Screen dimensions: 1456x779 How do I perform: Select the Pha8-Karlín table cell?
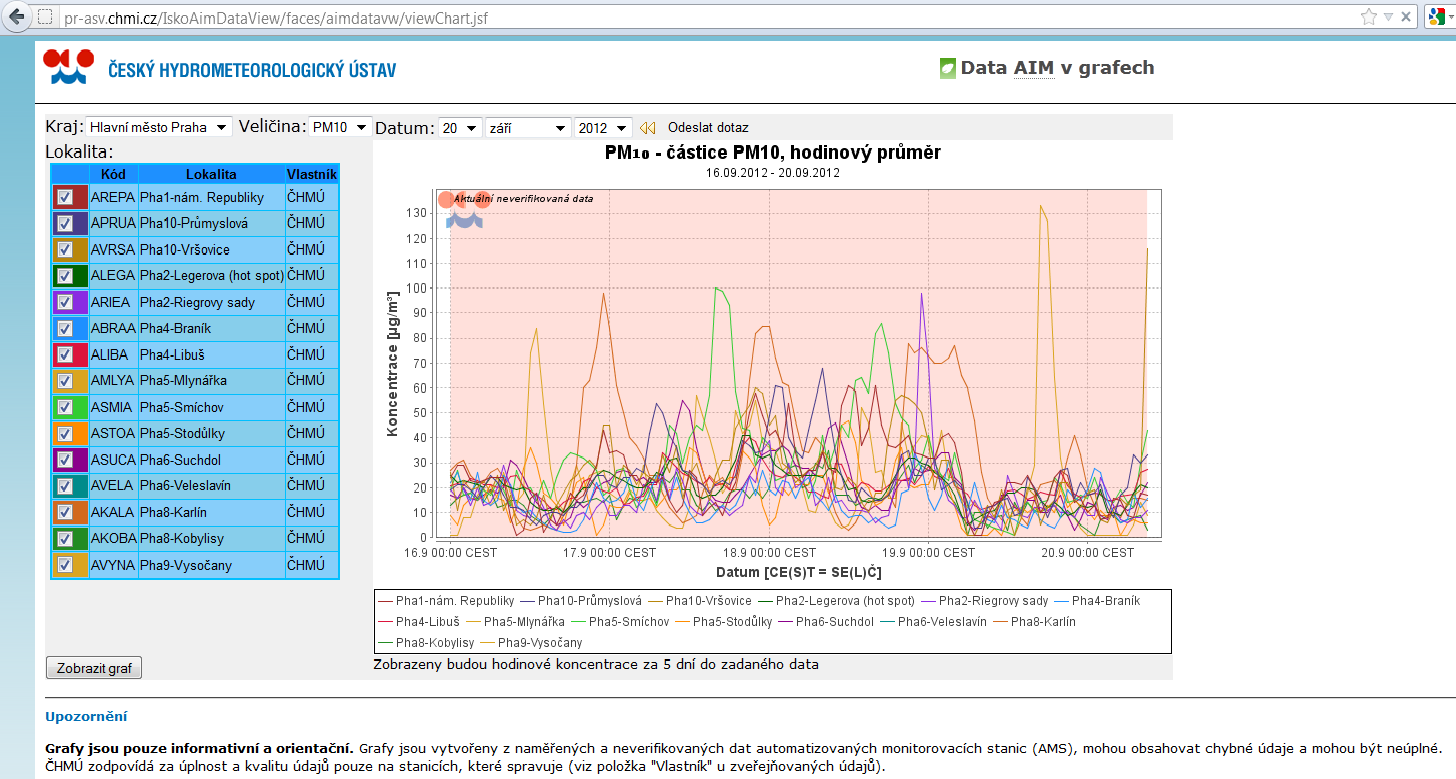211,512
